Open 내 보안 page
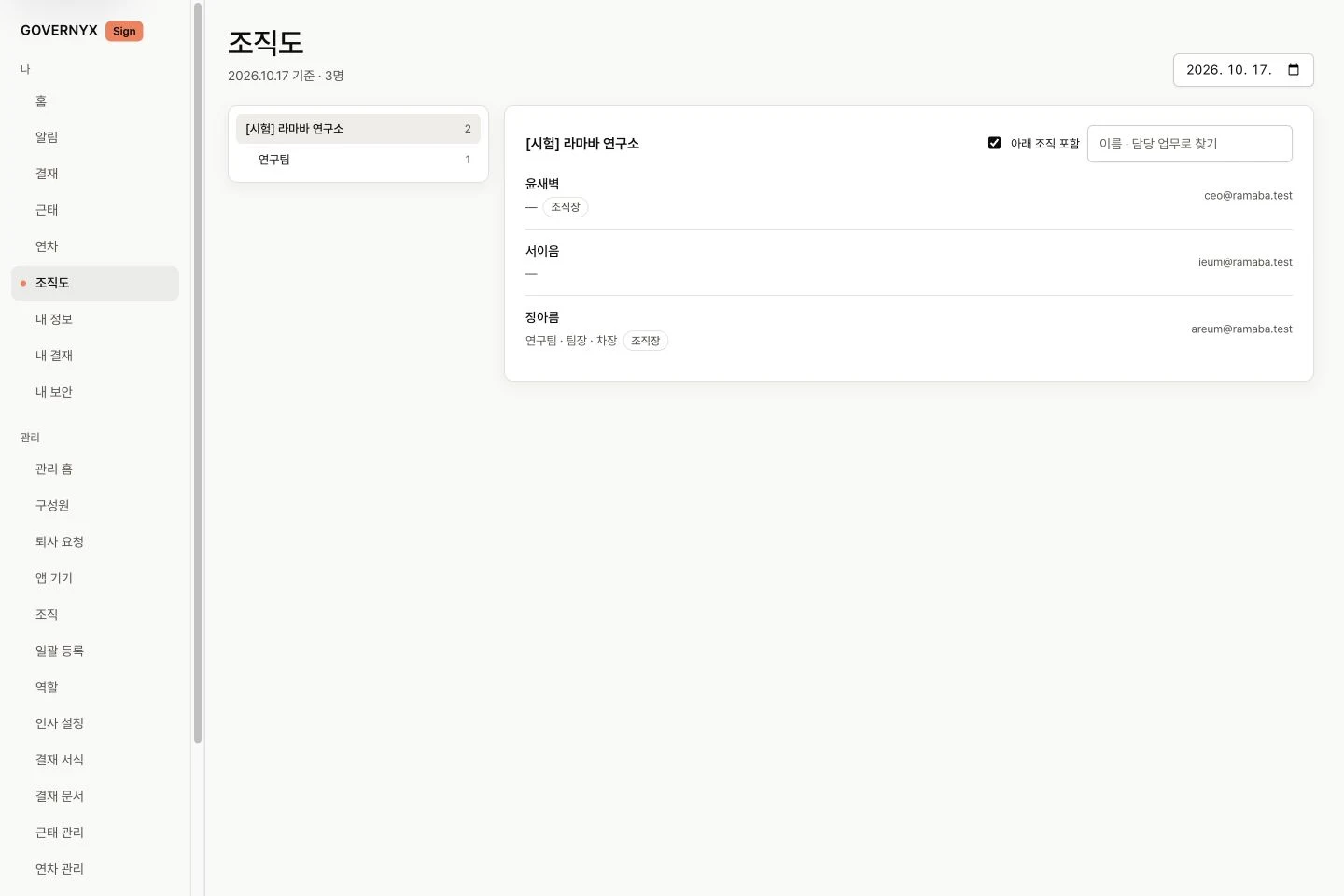 click(x=95, y=392)
